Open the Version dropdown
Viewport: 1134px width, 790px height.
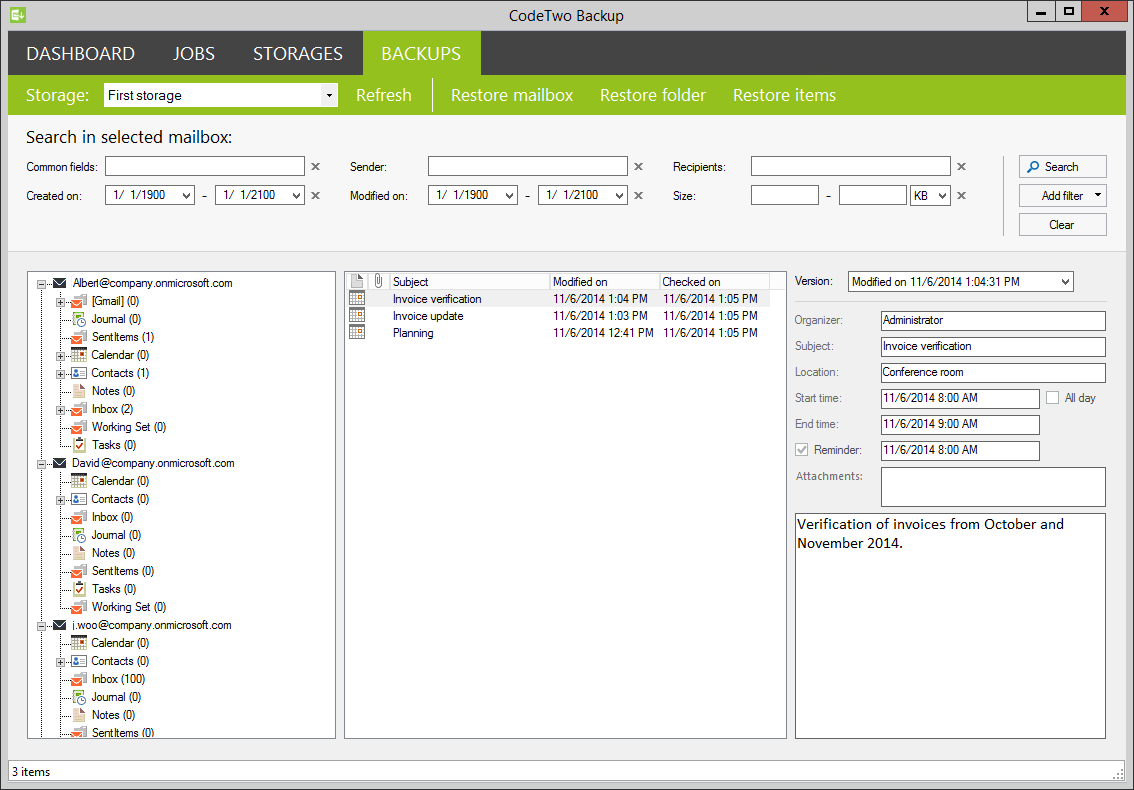[x=960, y=281]
